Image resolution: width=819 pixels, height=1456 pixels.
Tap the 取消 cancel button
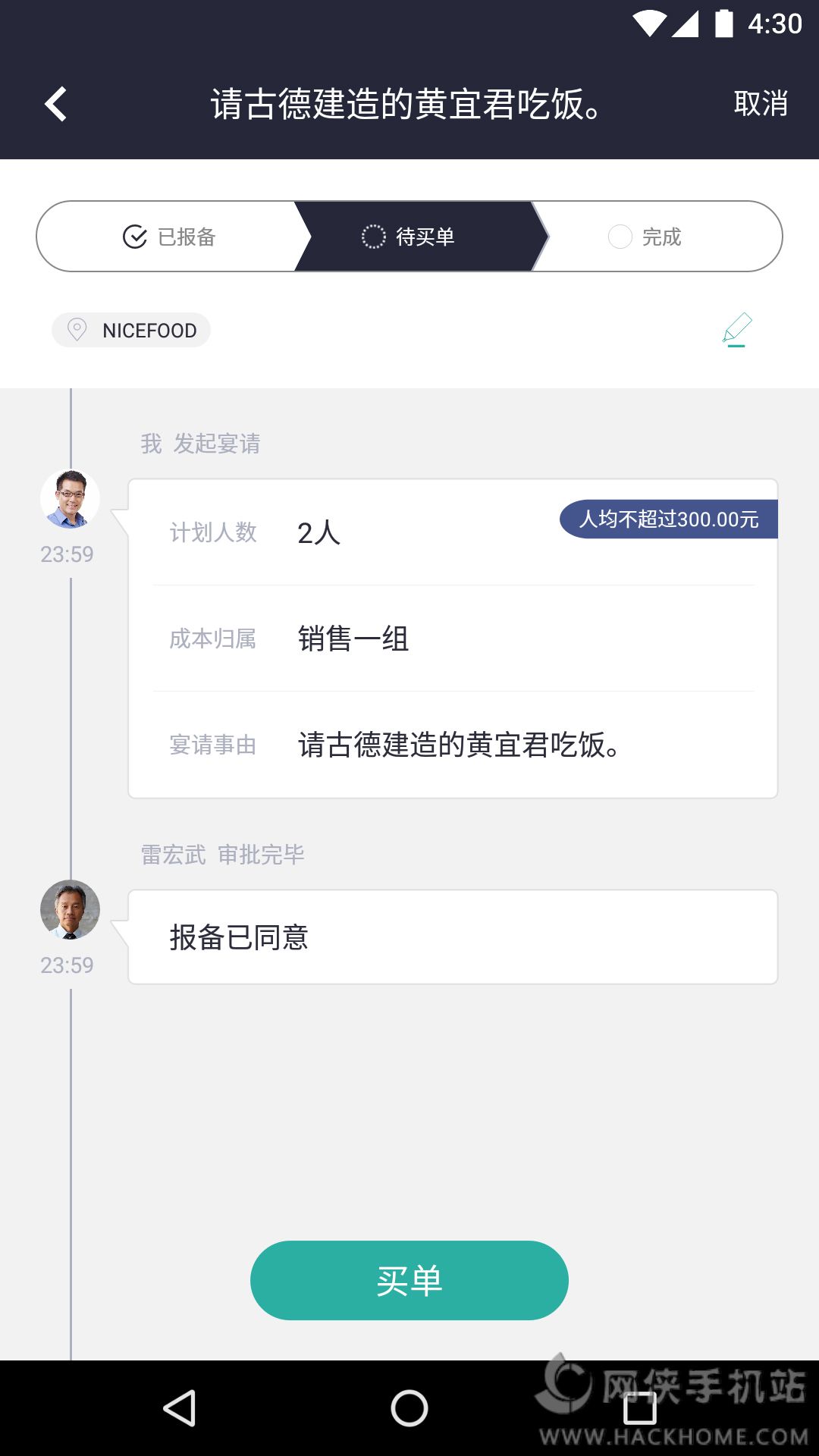(x=761, y=104)
